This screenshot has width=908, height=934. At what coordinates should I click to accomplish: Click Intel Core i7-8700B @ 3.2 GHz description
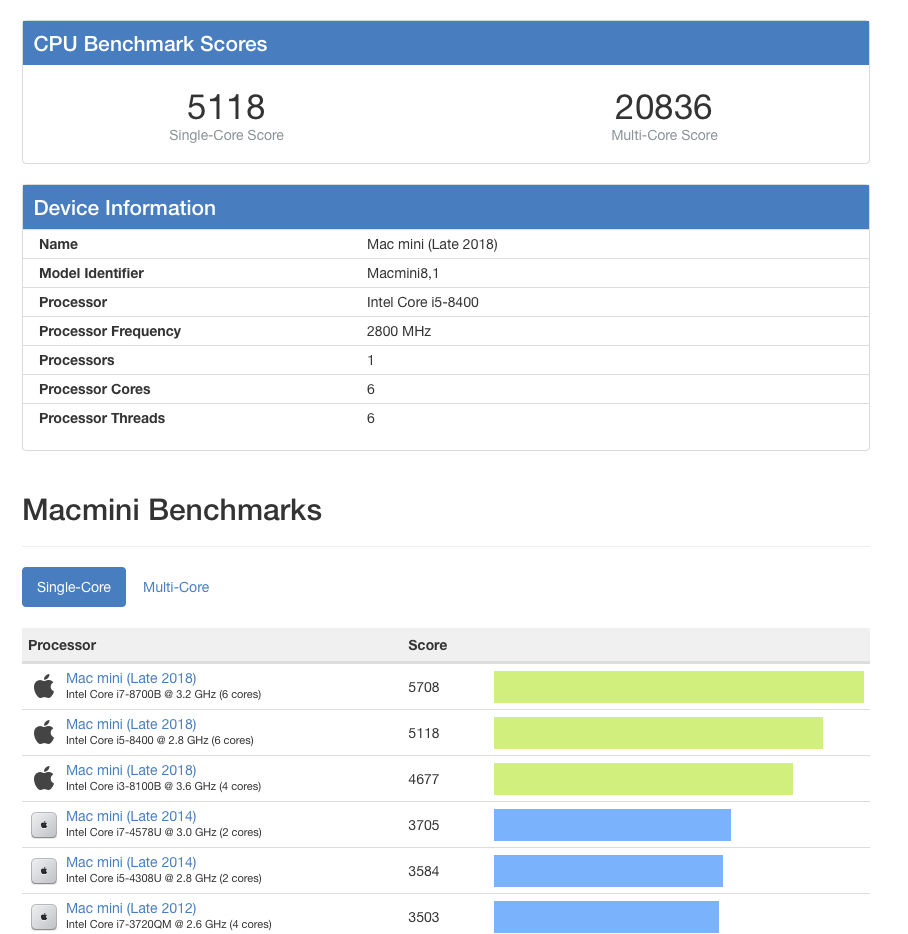[x=163, y=694]
